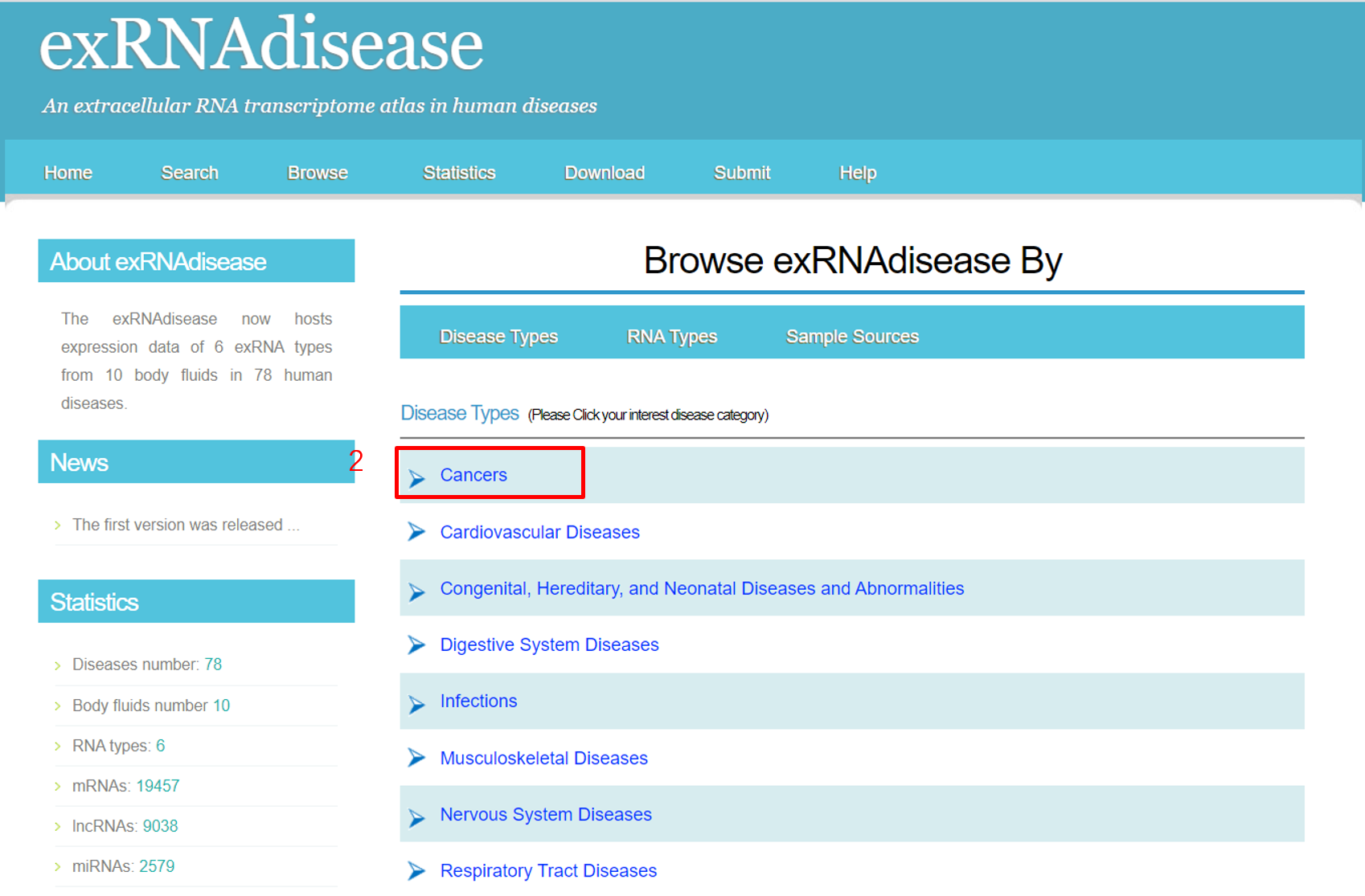
Task: Click arrow icon next to Digestive System Diseases
Action: click(416, 645)
